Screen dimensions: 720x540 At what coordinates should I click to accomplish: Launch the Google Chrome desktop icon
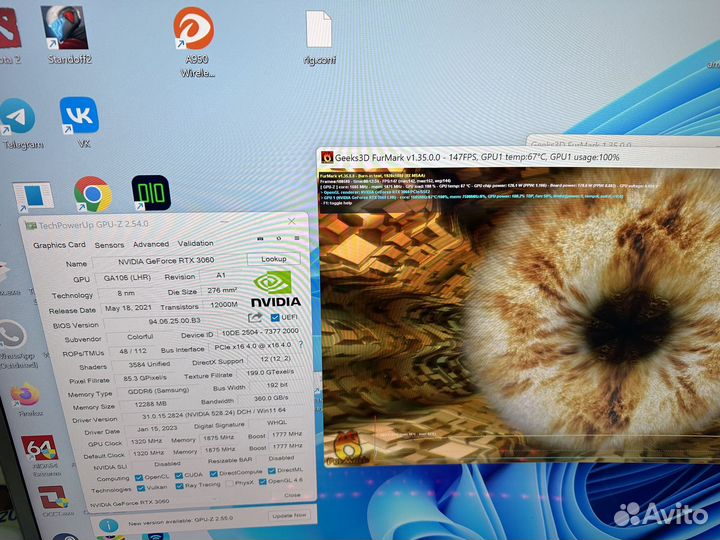coord(92,194)
